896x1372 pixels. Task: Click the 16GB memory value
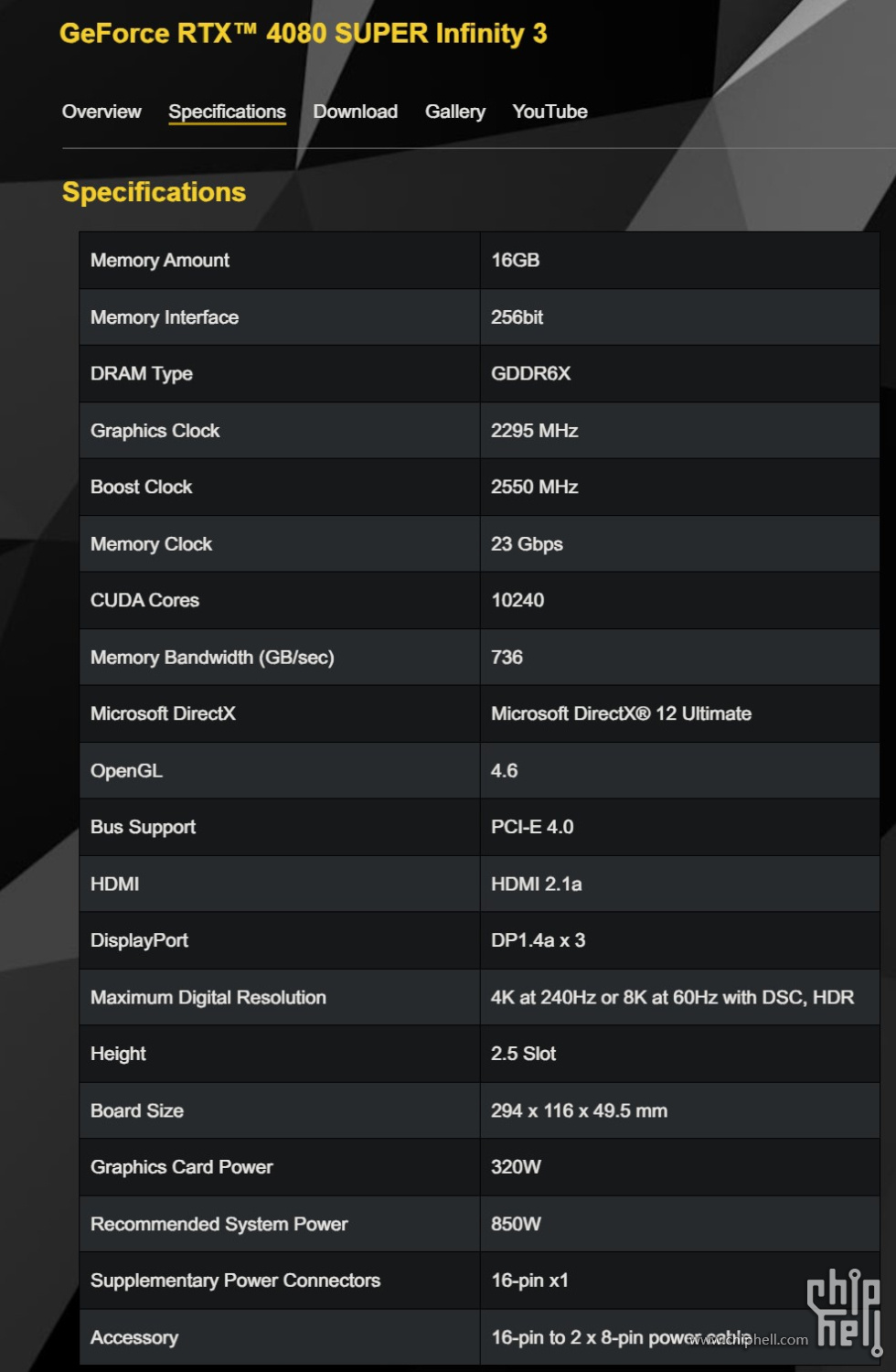[x=516, y=261]
